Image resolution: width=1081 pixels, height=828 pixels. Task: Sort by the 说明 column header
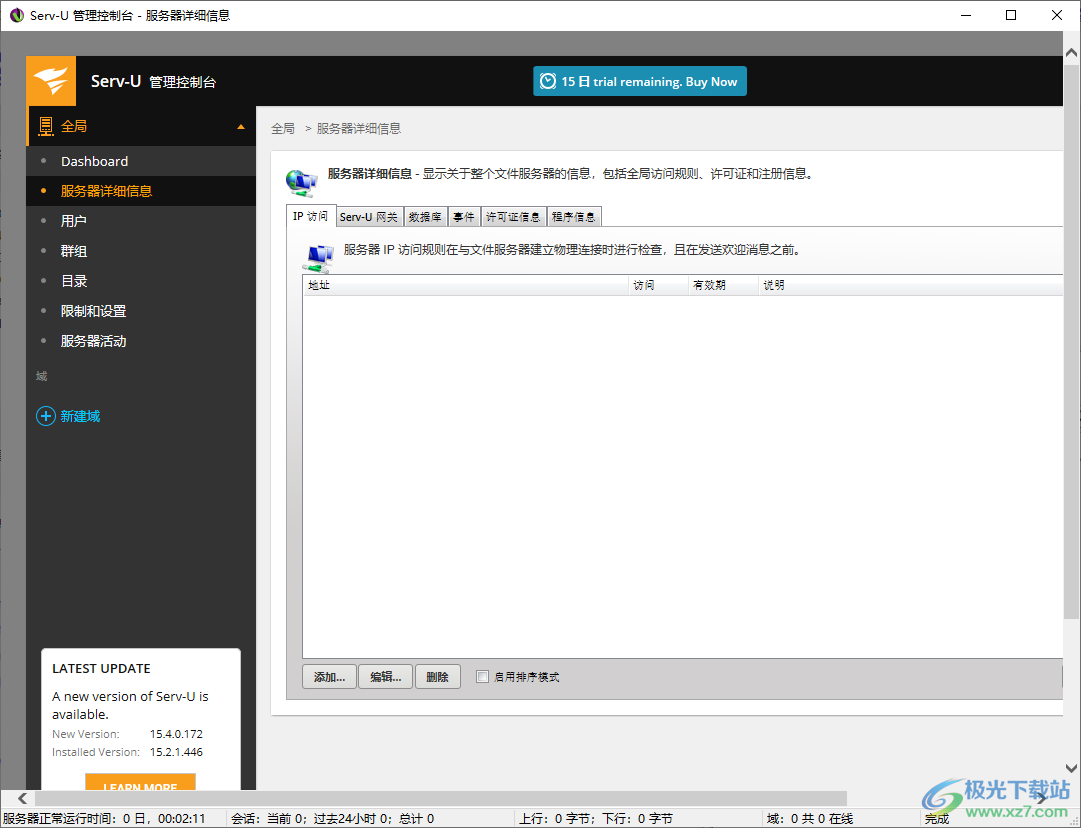(x=910, y=285)
